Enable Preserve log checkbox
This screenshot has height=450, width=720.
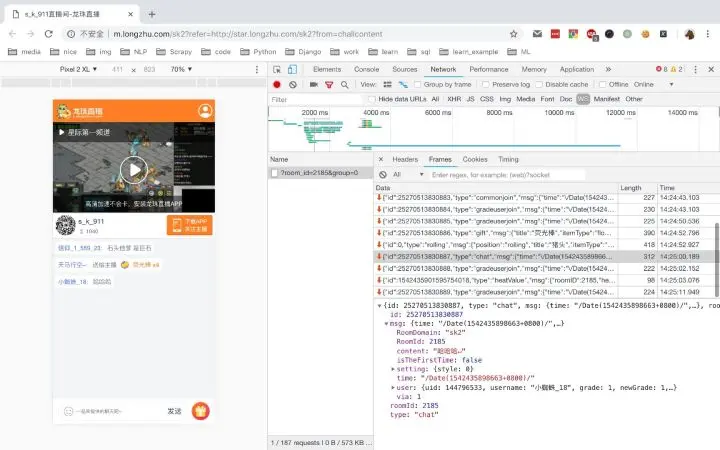tap(485, 84)
